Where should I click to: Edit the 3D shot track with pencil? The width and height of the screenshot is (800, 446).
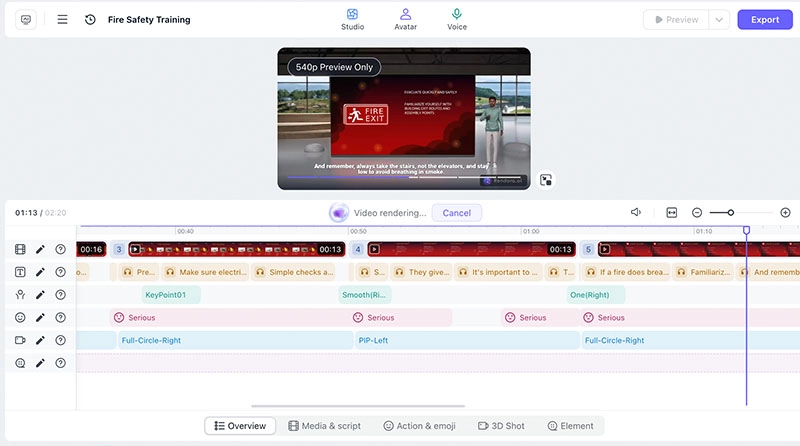click(40, 340)
